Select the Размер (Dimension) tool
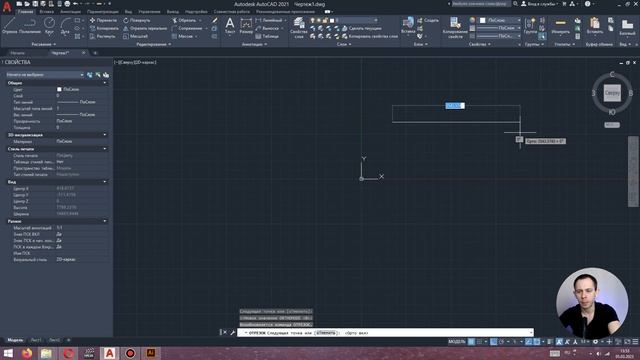This screenshot has height=360, width=640. click(246, 26)
